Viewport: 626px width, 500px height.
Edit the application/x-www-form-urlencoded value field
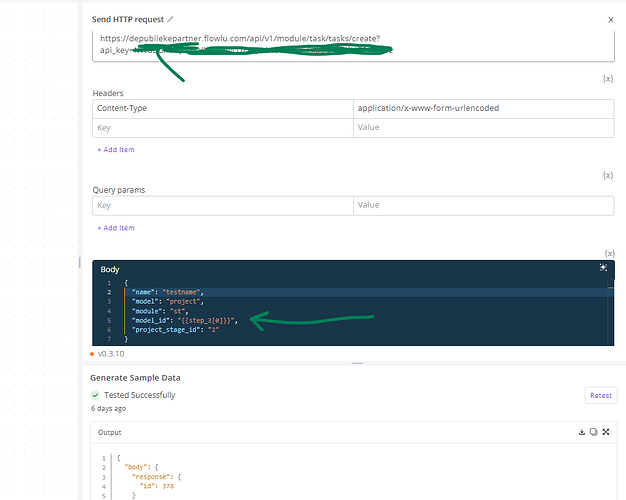(483, 109)
